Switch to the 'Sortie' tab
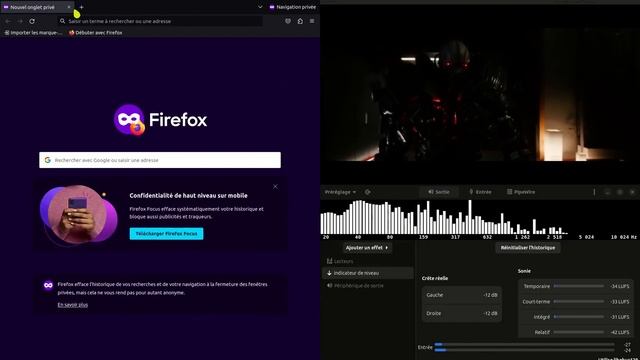 coord(439,192)
